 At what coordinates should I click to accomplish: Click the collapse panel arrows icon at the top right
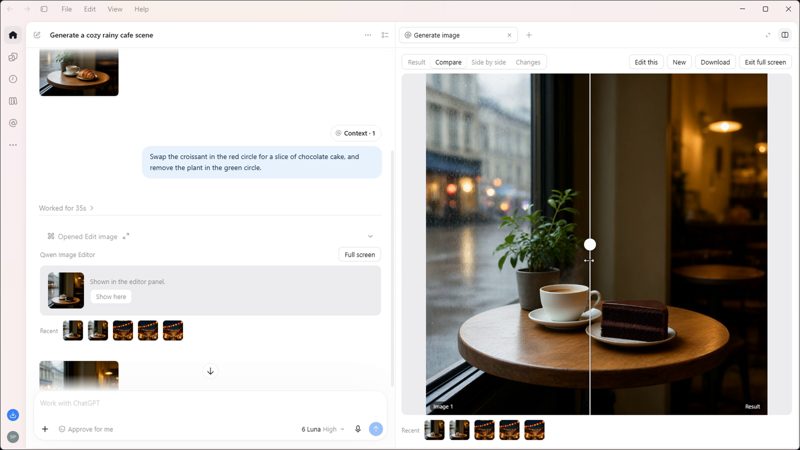click(x=767, y=35)
